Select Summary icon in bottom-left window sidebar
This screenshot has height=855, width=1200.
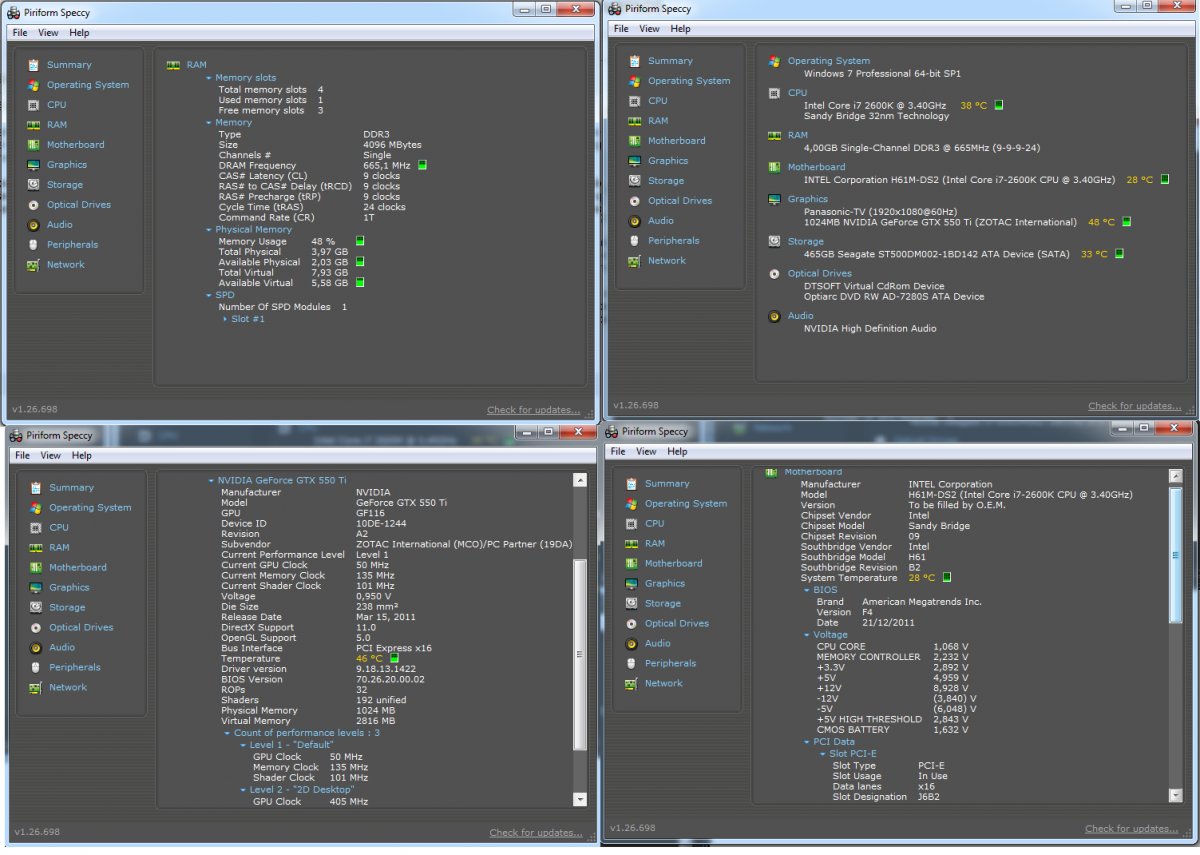[x=36, y=488]
